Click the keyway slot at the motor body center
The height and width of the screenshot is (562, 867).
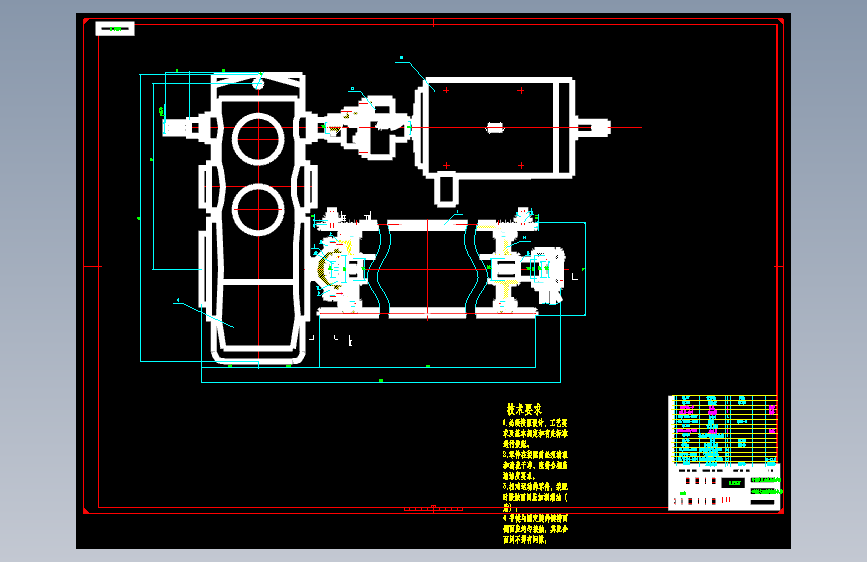495,128
